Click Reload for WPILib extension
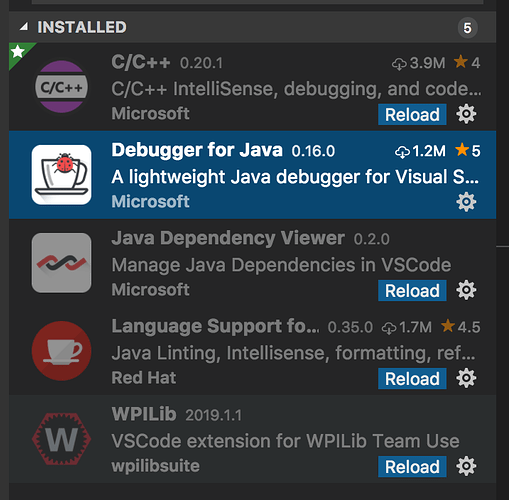The image size is (509, 500). pos(412,467)
